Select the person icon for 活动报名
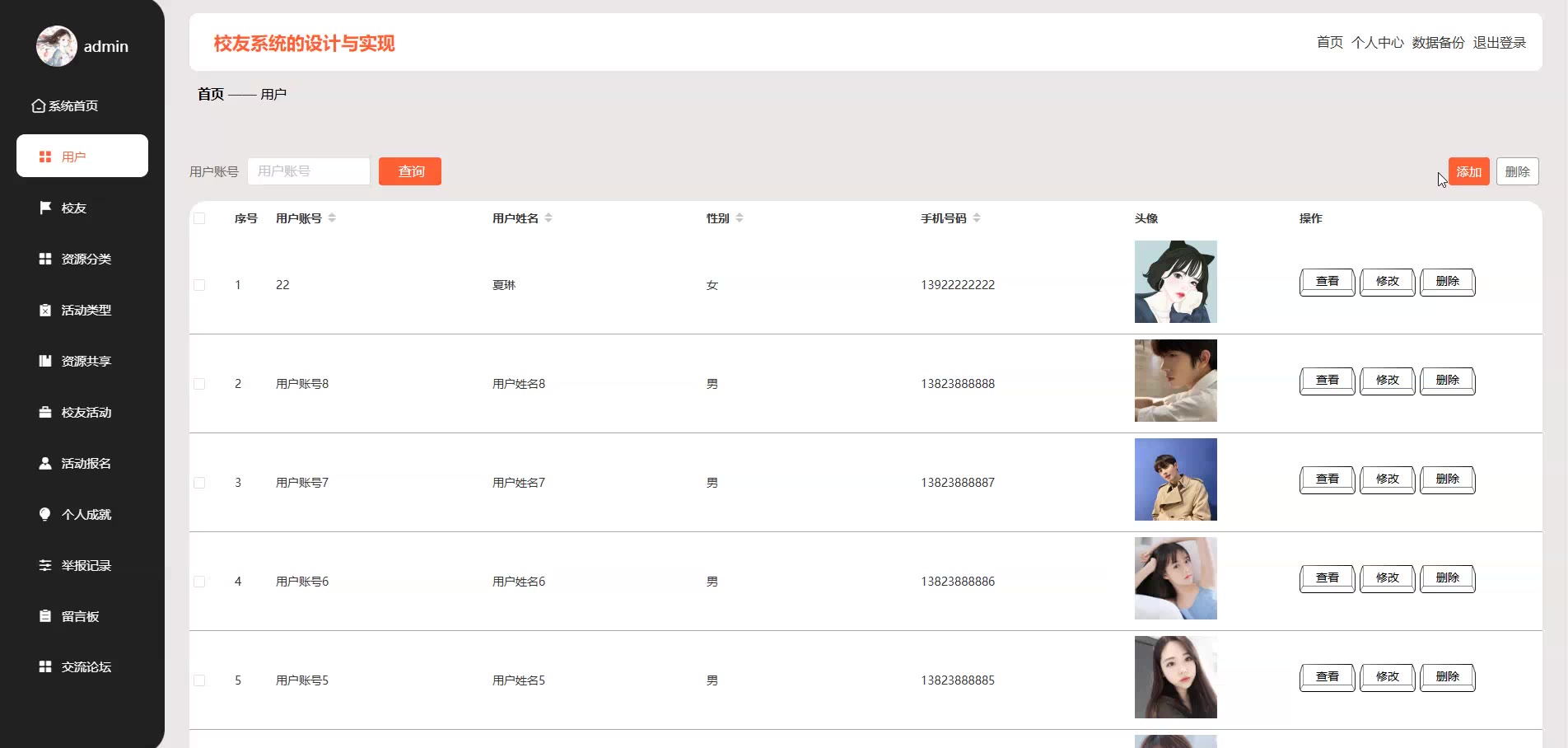Viewport: 1568px width, 748px height. (x=45, y=463)
